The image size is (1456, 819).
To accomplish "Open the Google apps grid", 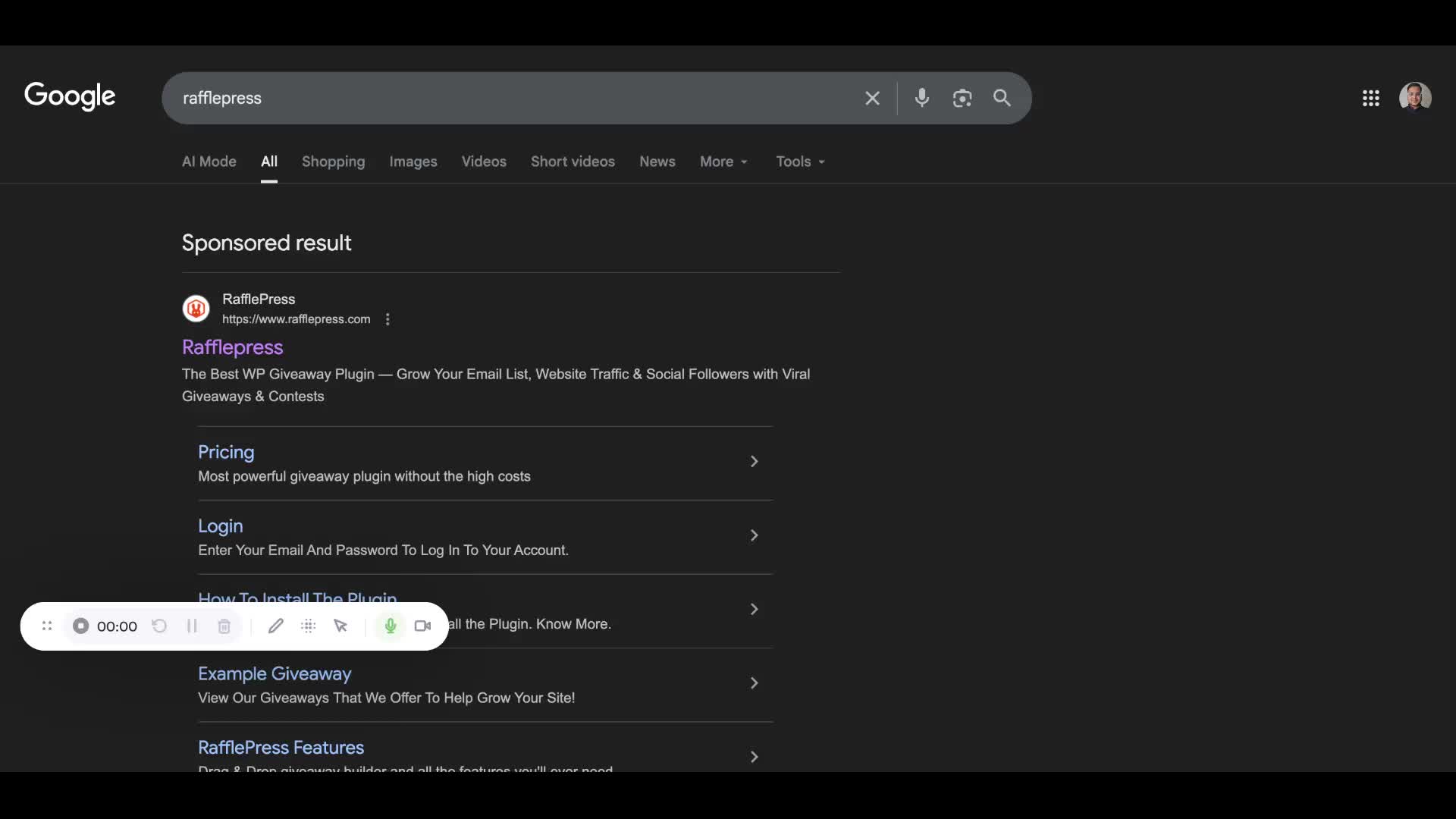I will point(1370,98).
